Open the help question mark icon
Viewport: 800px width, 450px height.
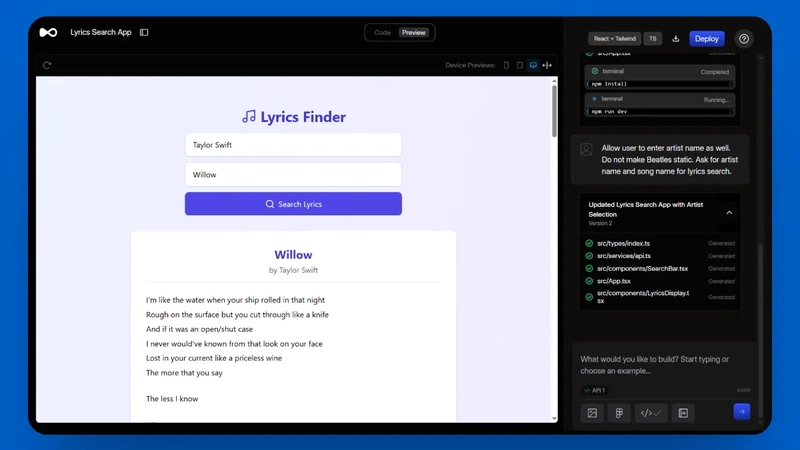tap(744, 39)
